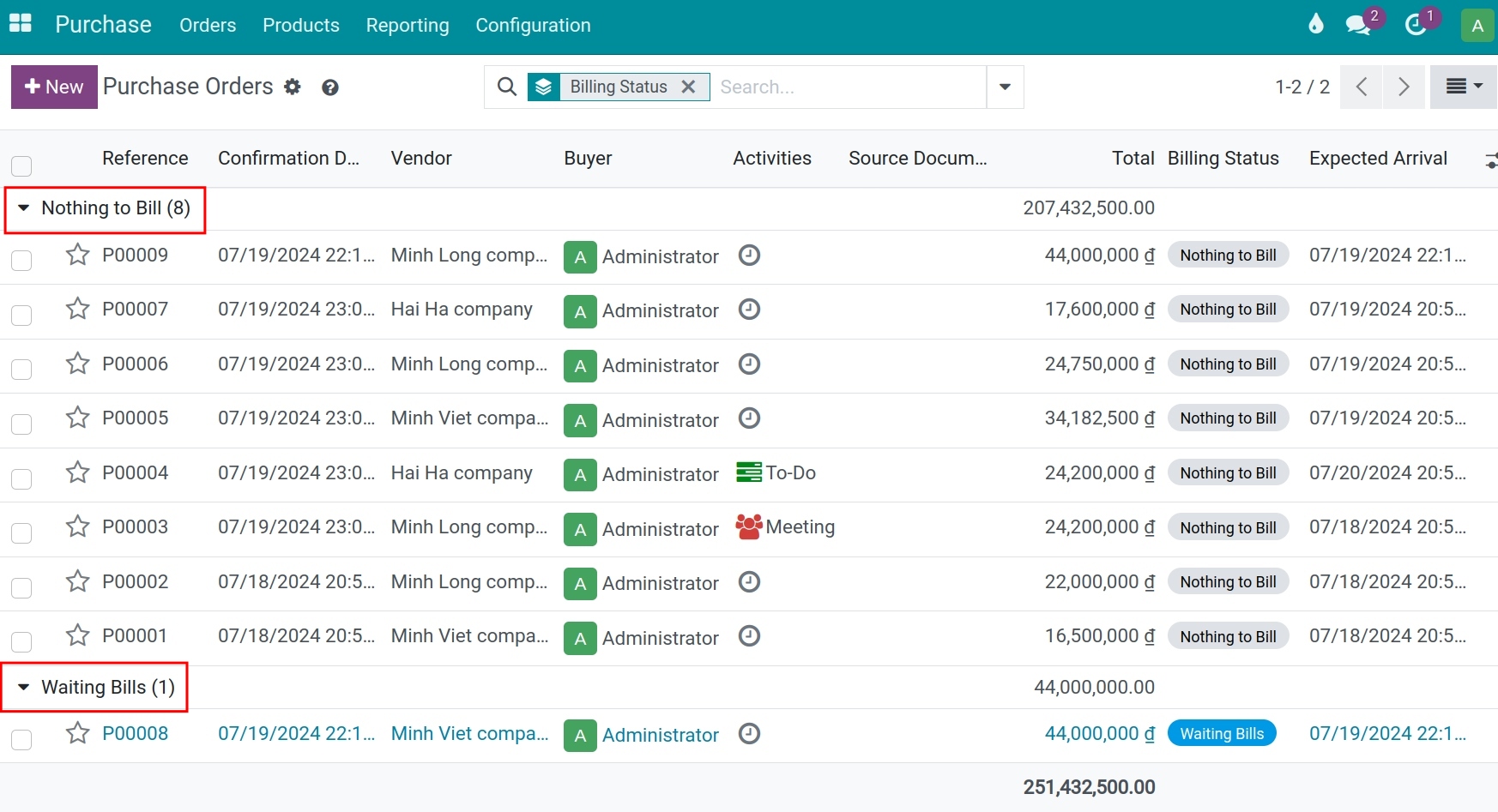The height and width of the screenshot is (812, 1498).
Task: Select the P00001 row checkbox
Action: tap(21, 641)
